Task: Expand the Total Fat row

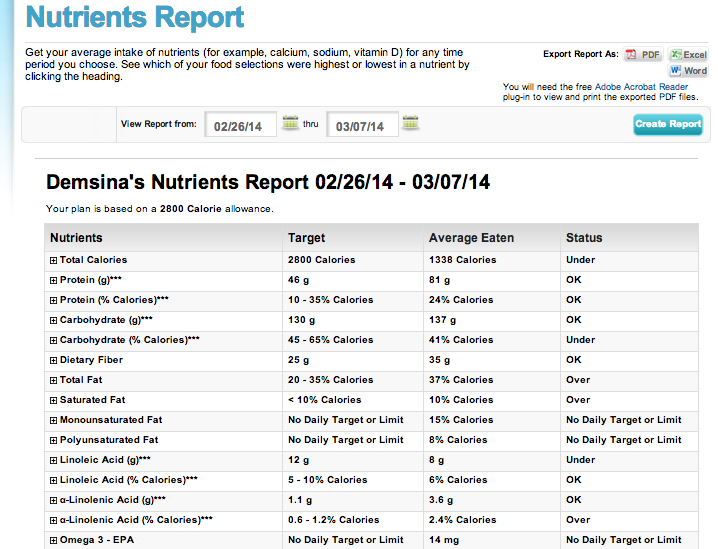Action: click(x=54, y=380)
